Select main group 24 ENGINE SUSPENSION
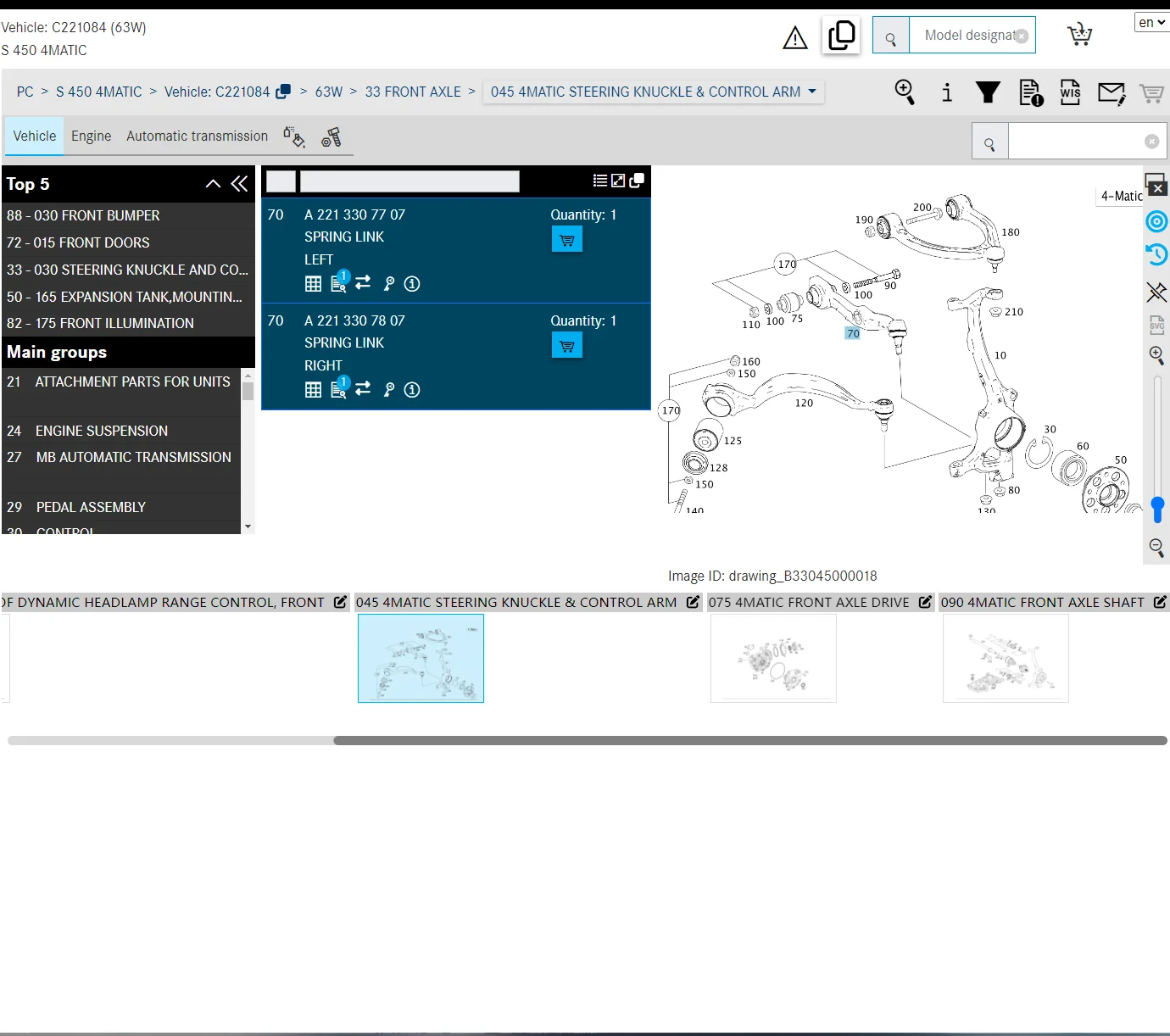This screenshot has height=1036, width=1170. (x=122, y=431)
